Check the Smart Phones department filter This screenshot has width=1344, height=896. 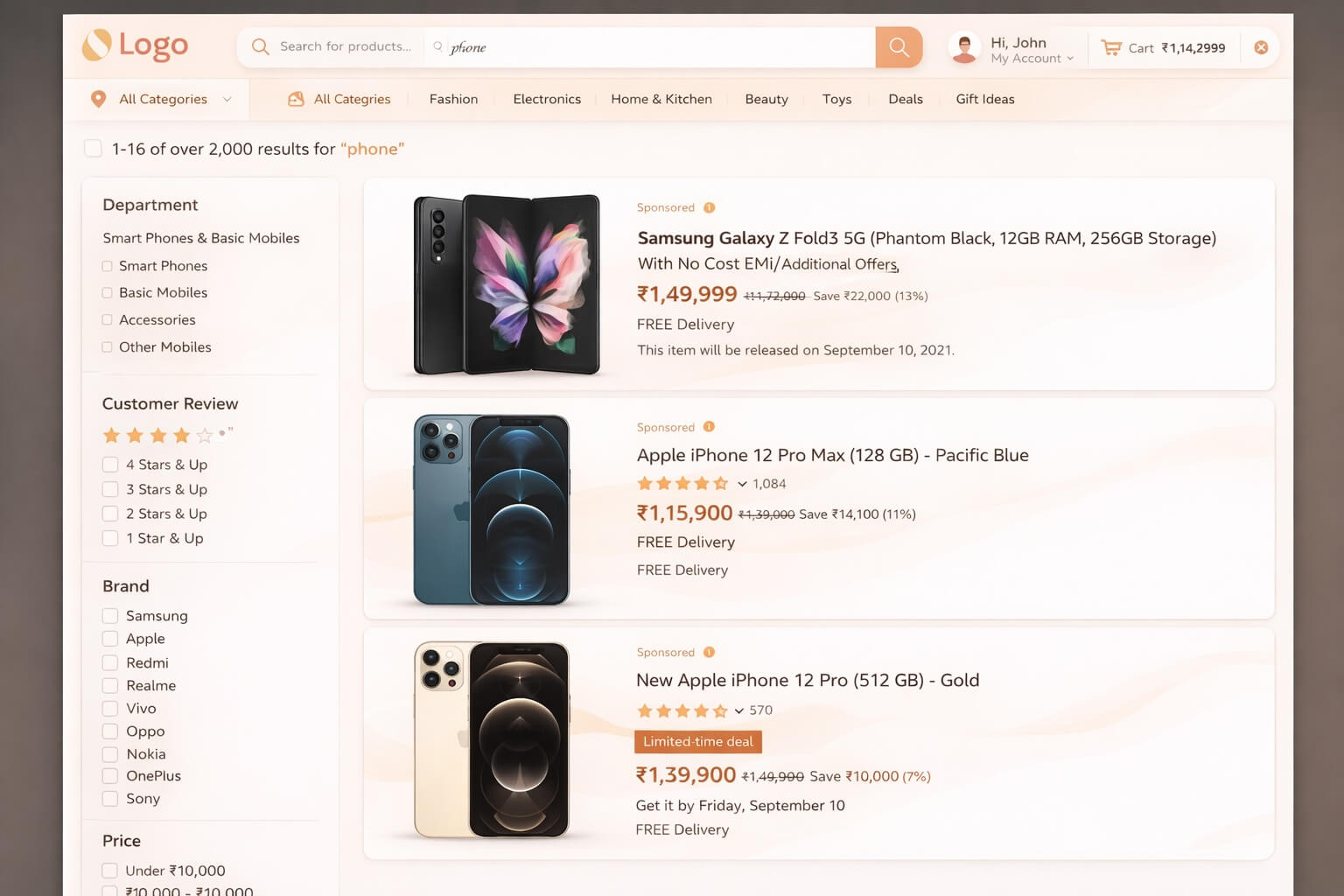[x=108, y=266]
